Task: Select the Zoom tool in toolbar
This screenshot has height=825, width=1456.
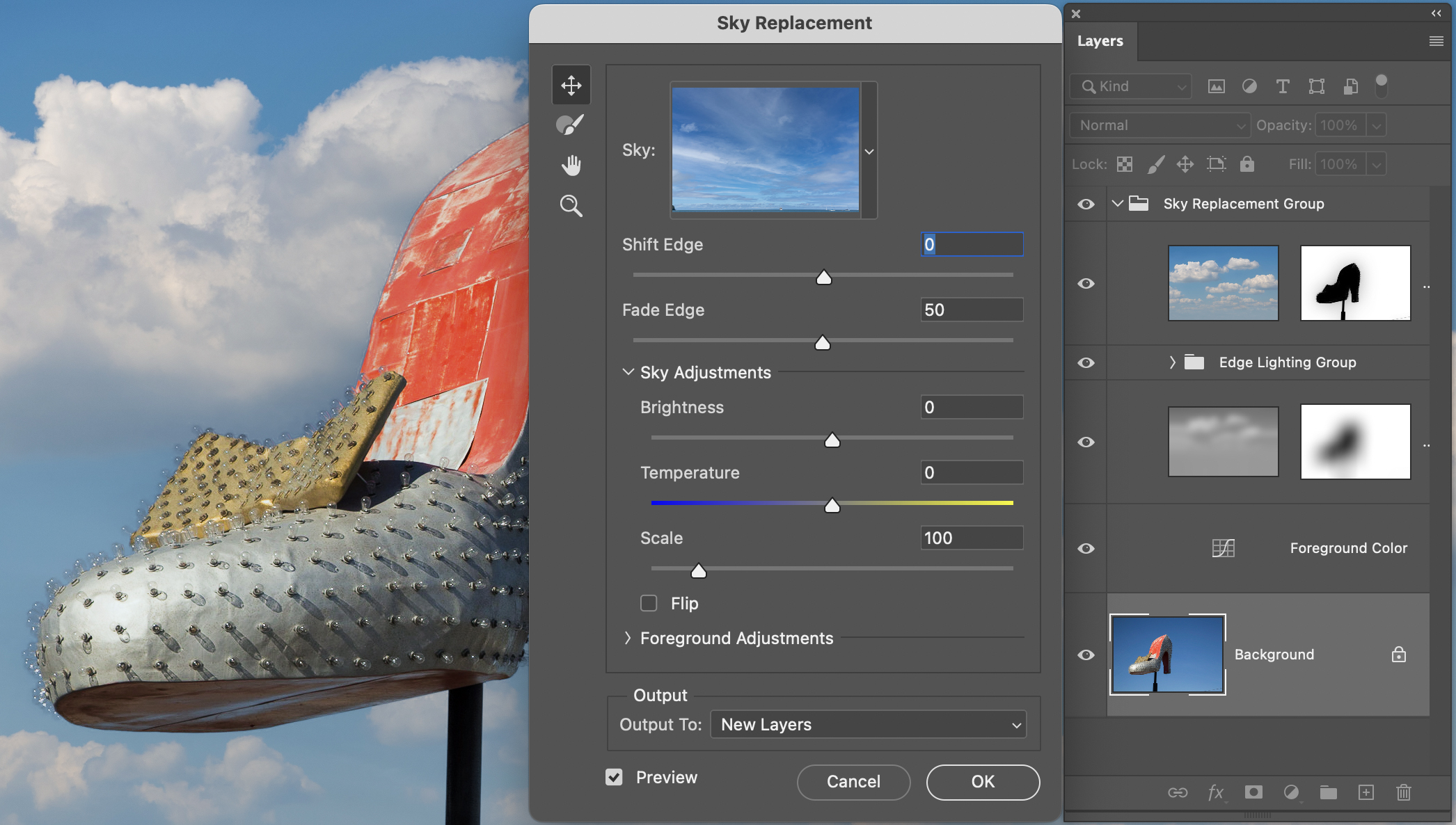Action: (571, 206)
